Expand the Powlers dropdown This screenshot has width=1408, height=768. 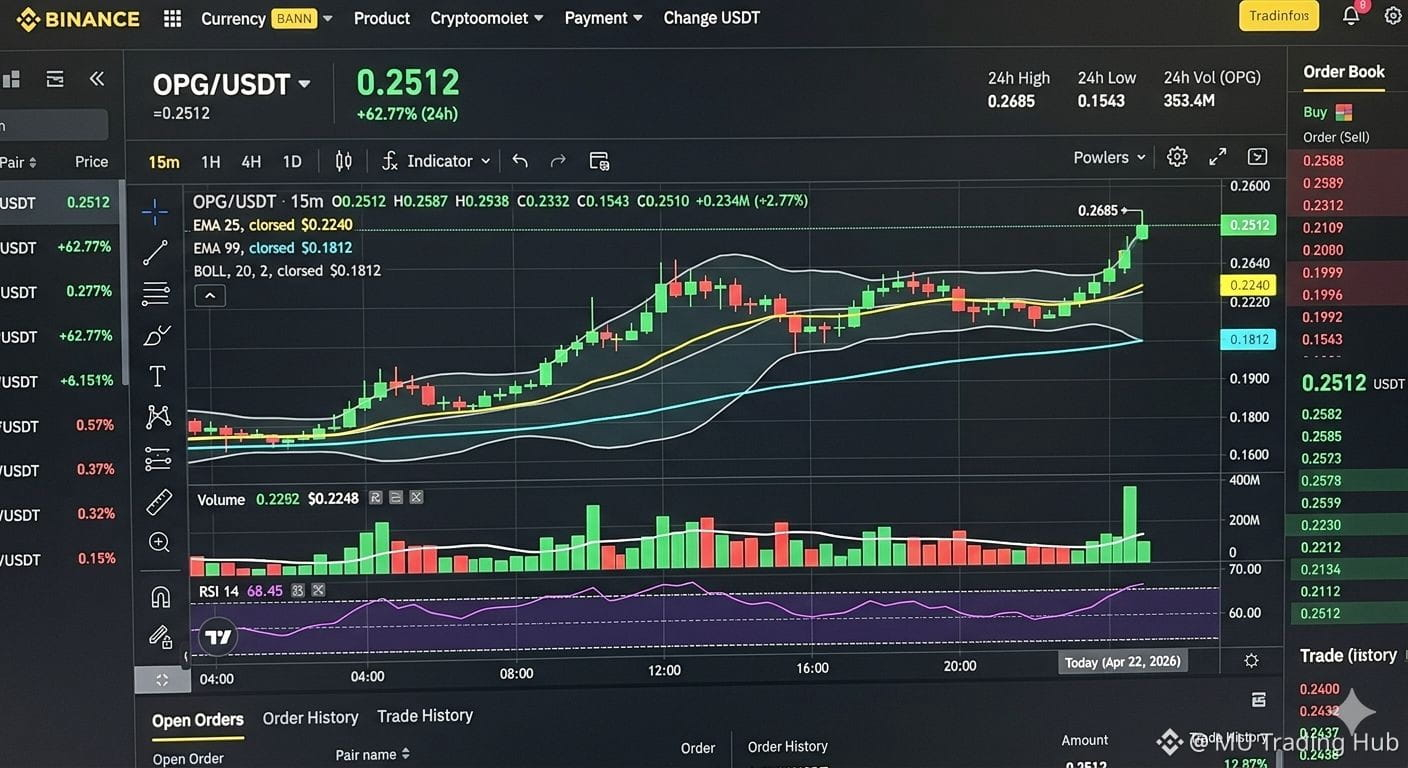(1109, 157)
